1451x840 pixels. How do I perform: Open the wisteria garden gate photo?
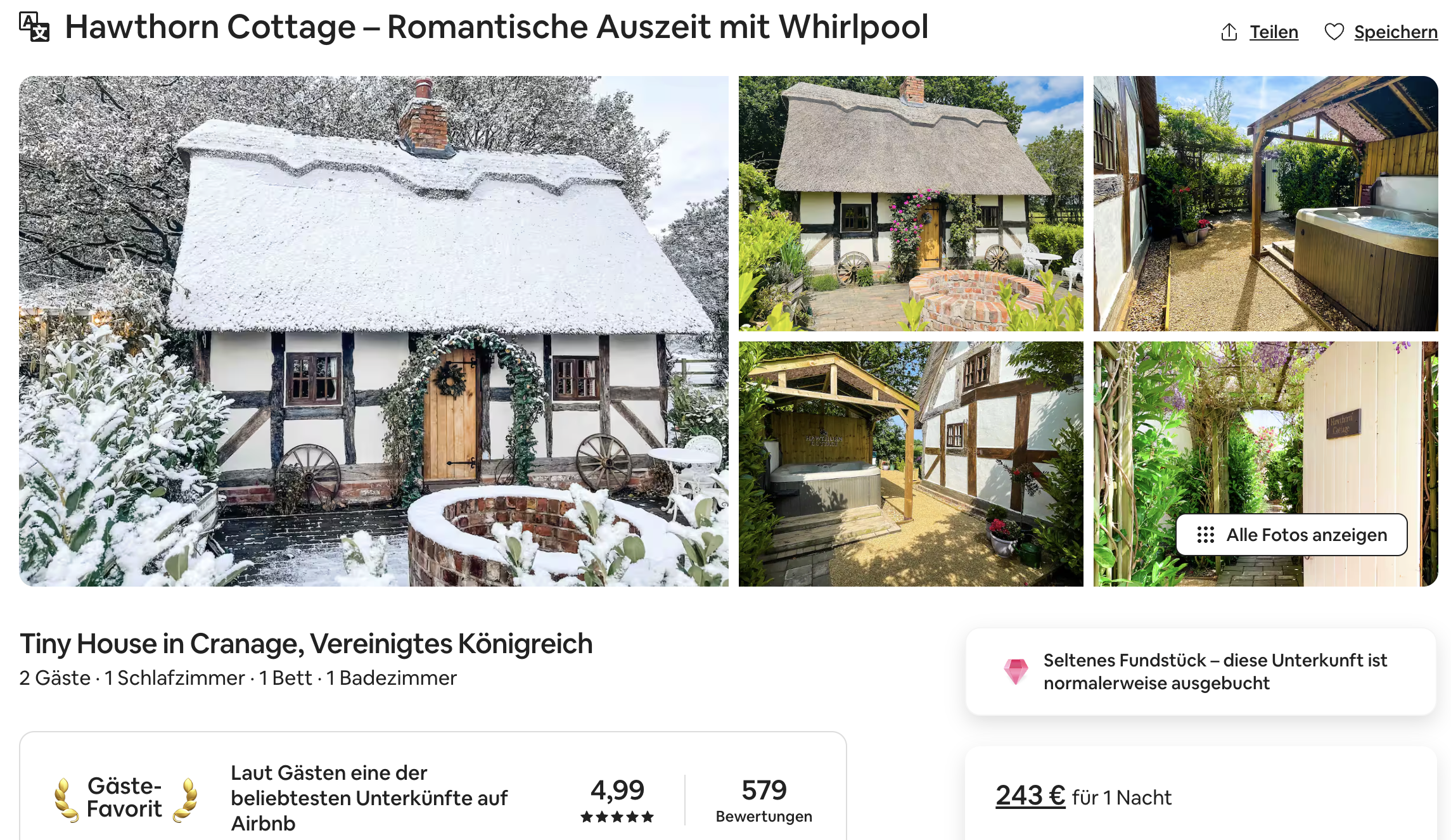pos(1265,464)
